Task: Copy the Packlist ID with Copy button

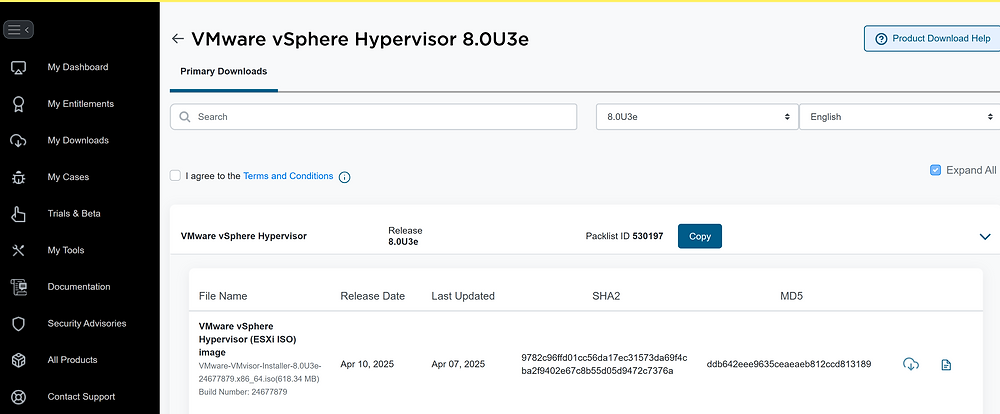Action: (700, 236)
